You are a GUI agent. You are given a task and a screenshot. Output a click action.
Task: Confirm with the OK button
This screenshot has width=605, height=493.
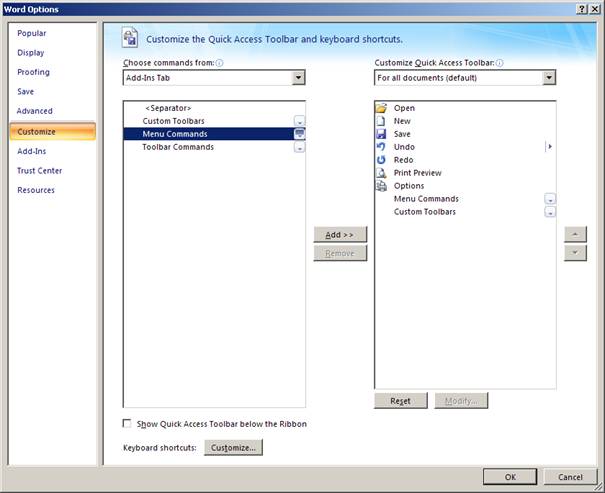click(510, 477)
